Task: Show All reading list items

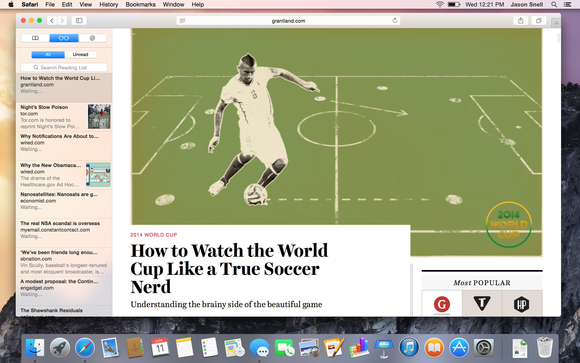Action: point(48,55)
